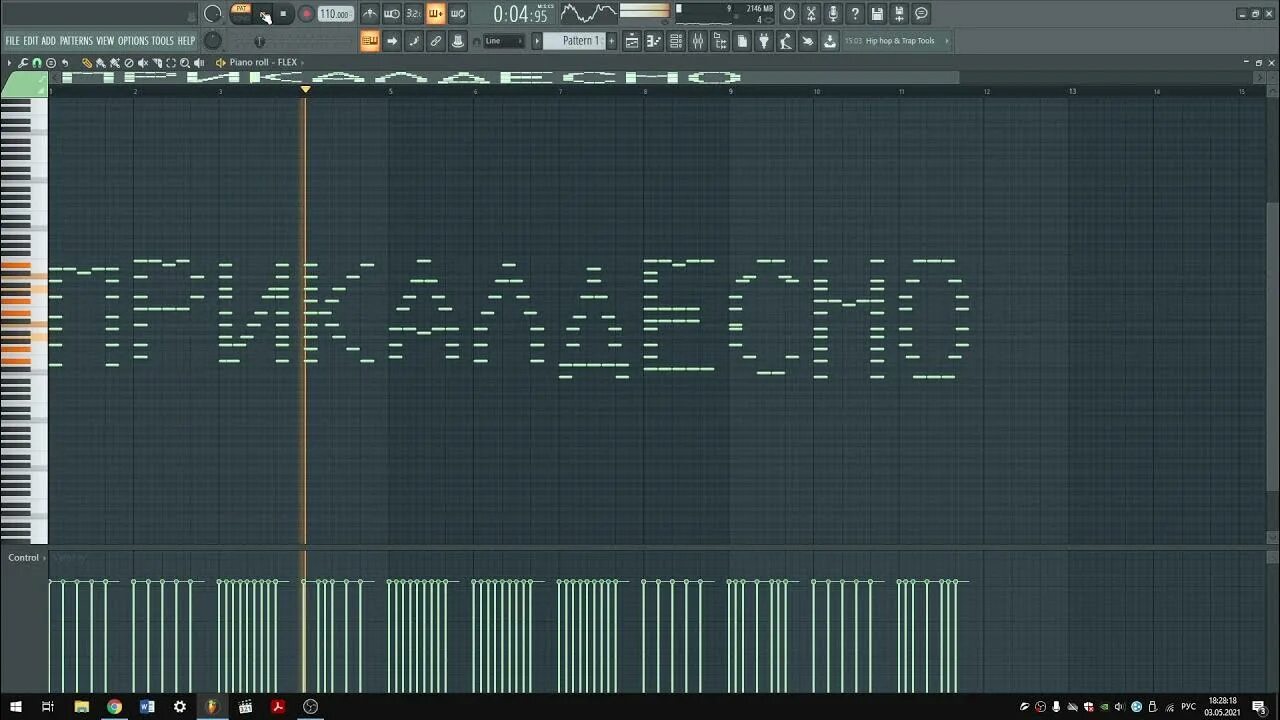Screen dimensions: 1280x720
Task: Open the Control event lane selector
Action: [x=26, y=558]
